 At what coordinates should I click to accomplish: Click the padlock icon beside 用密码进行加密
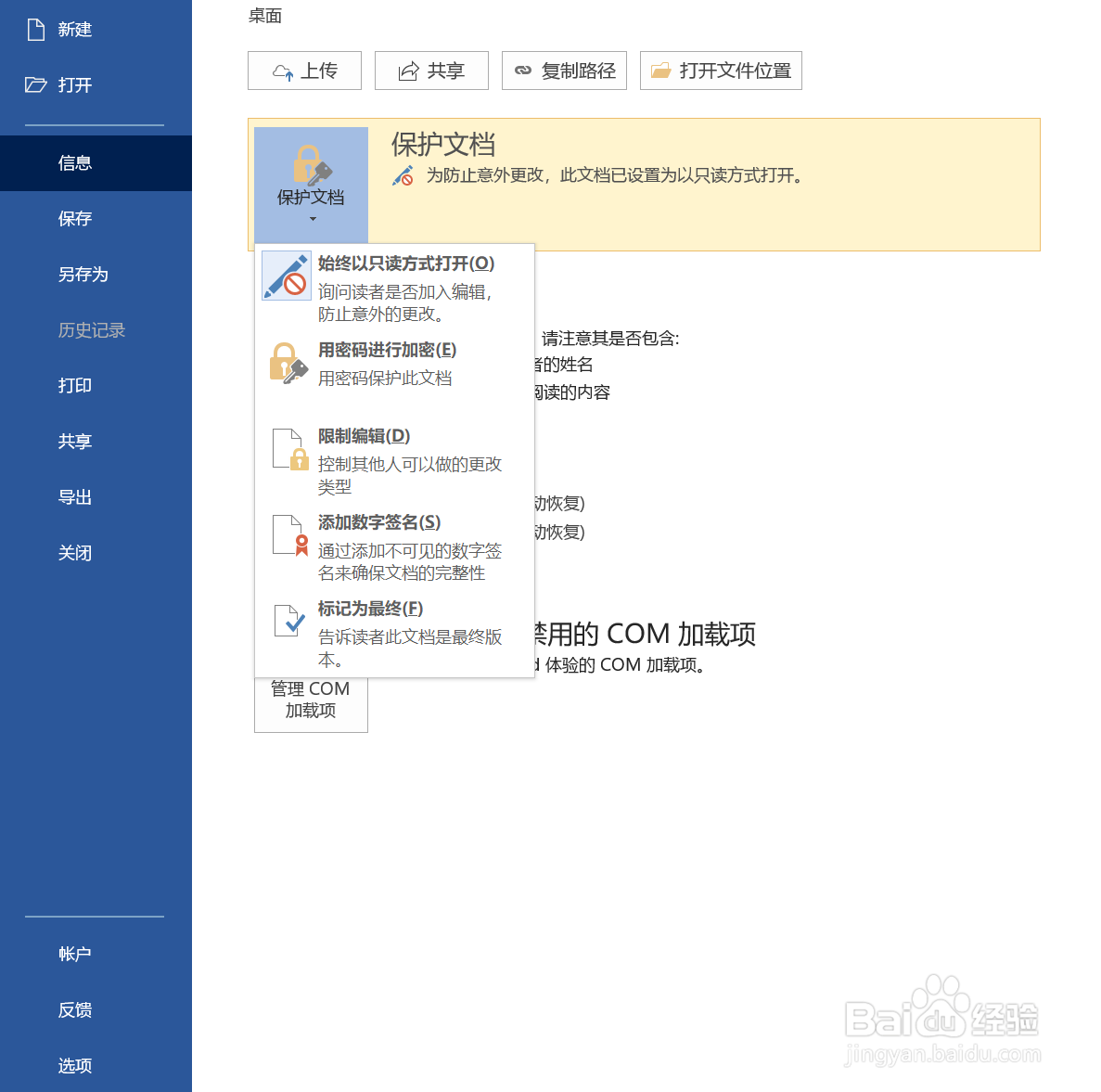286,362
